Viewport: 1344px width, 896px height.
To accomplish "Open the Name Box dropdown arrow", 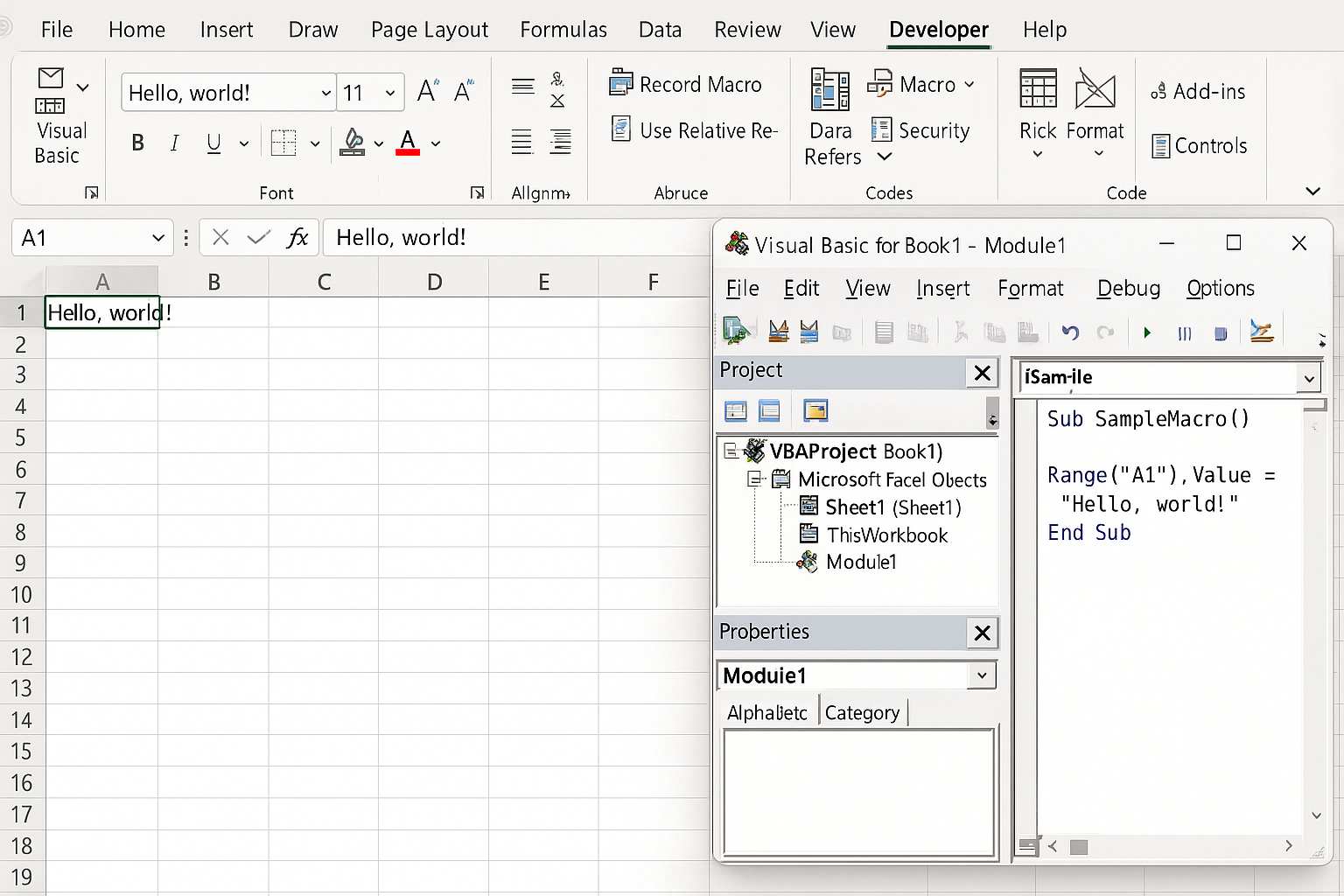I will point(158,238).
